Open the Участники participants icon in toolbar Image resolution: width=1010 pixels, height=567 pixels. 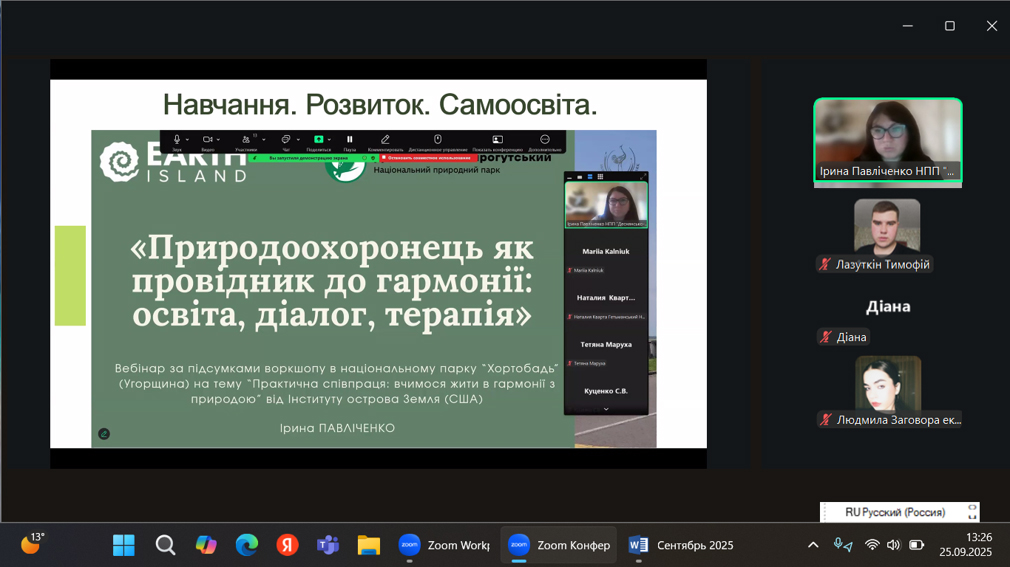pos(245,141)
